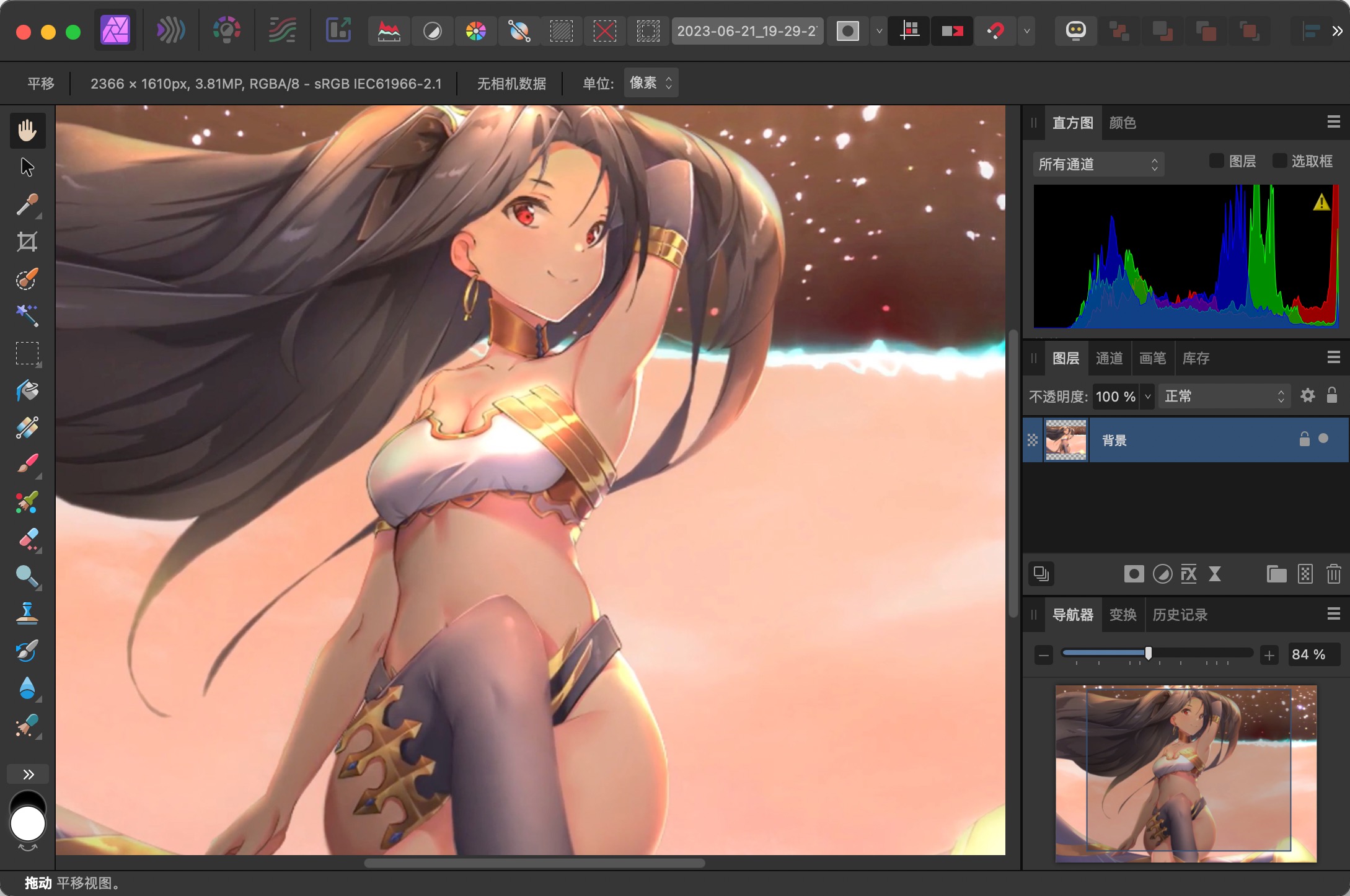Select the Dodge Brush tool

click(27, 576)
